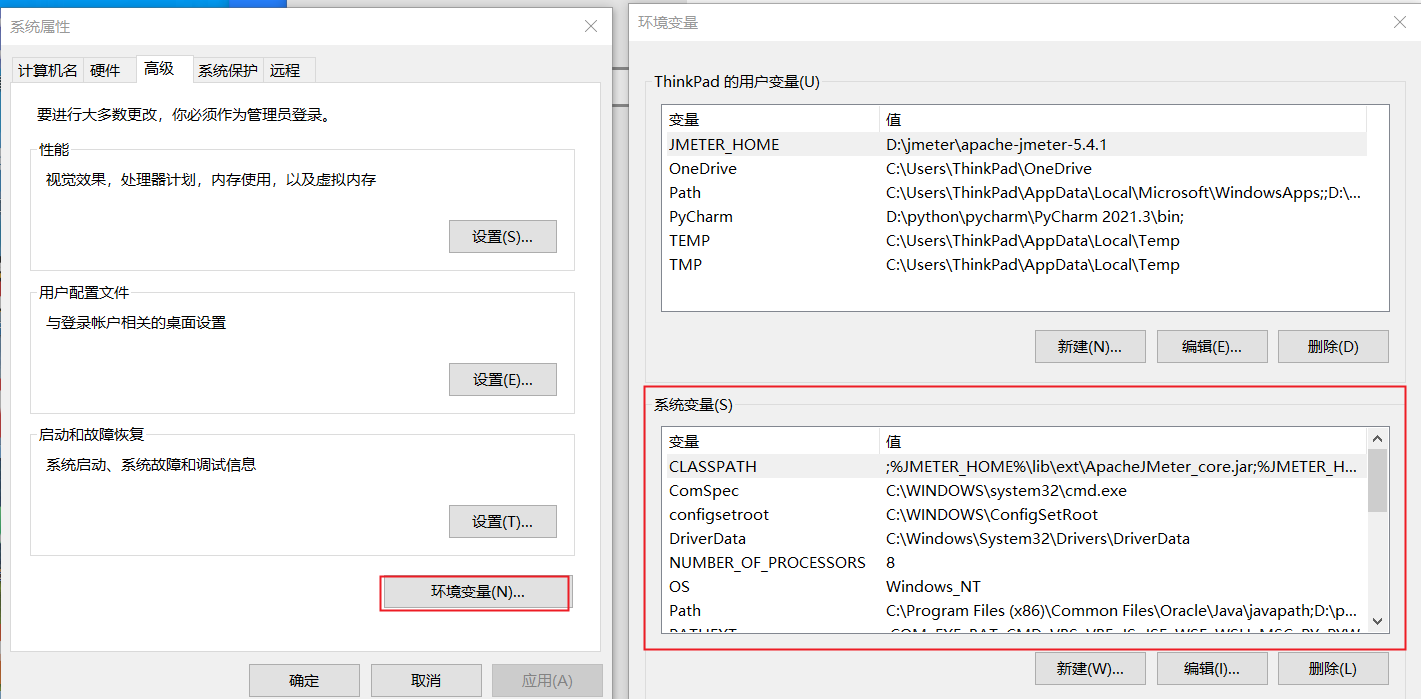
Task: Click 取消 in 系统属性 window
Action: pos(426,680)
